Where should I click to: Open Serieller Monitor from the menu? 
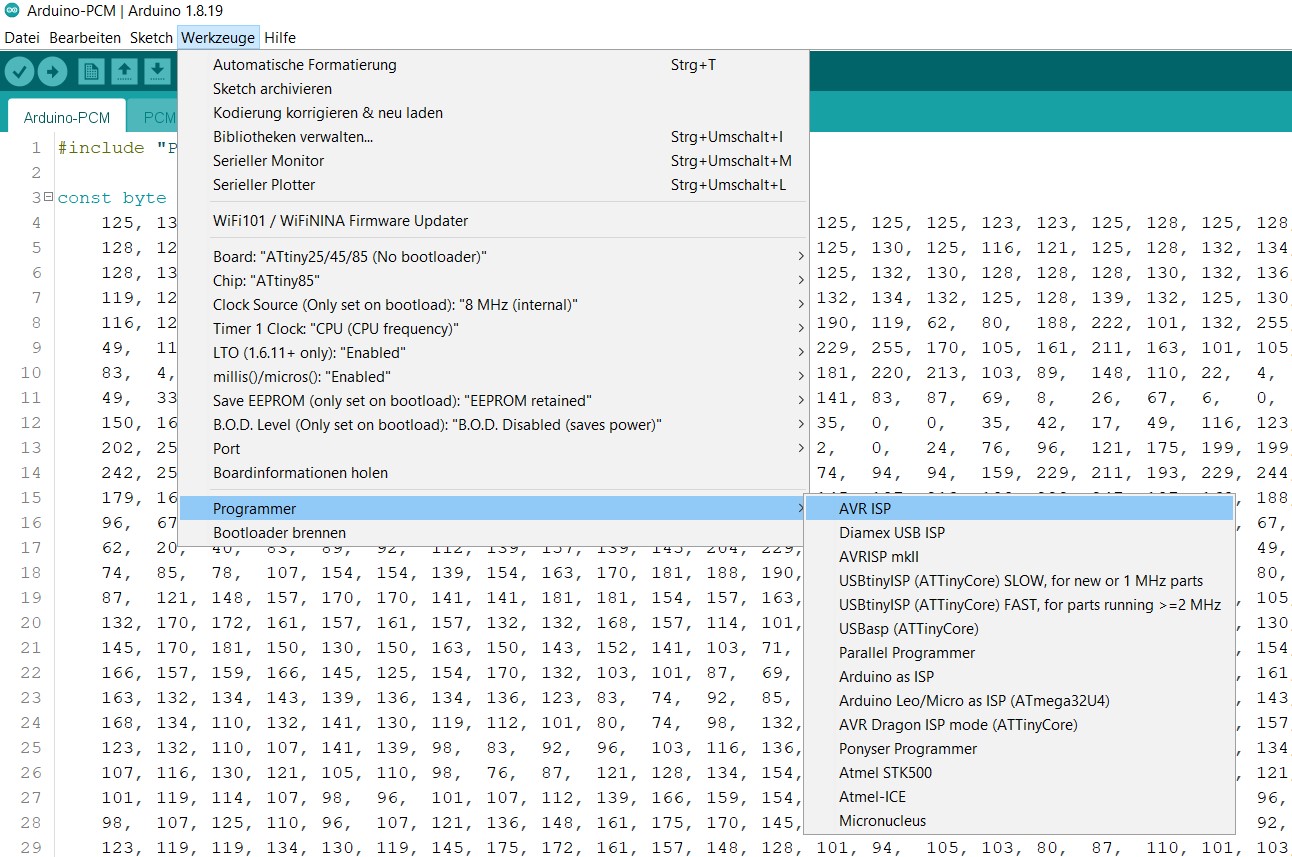click(x=268, y=160)
